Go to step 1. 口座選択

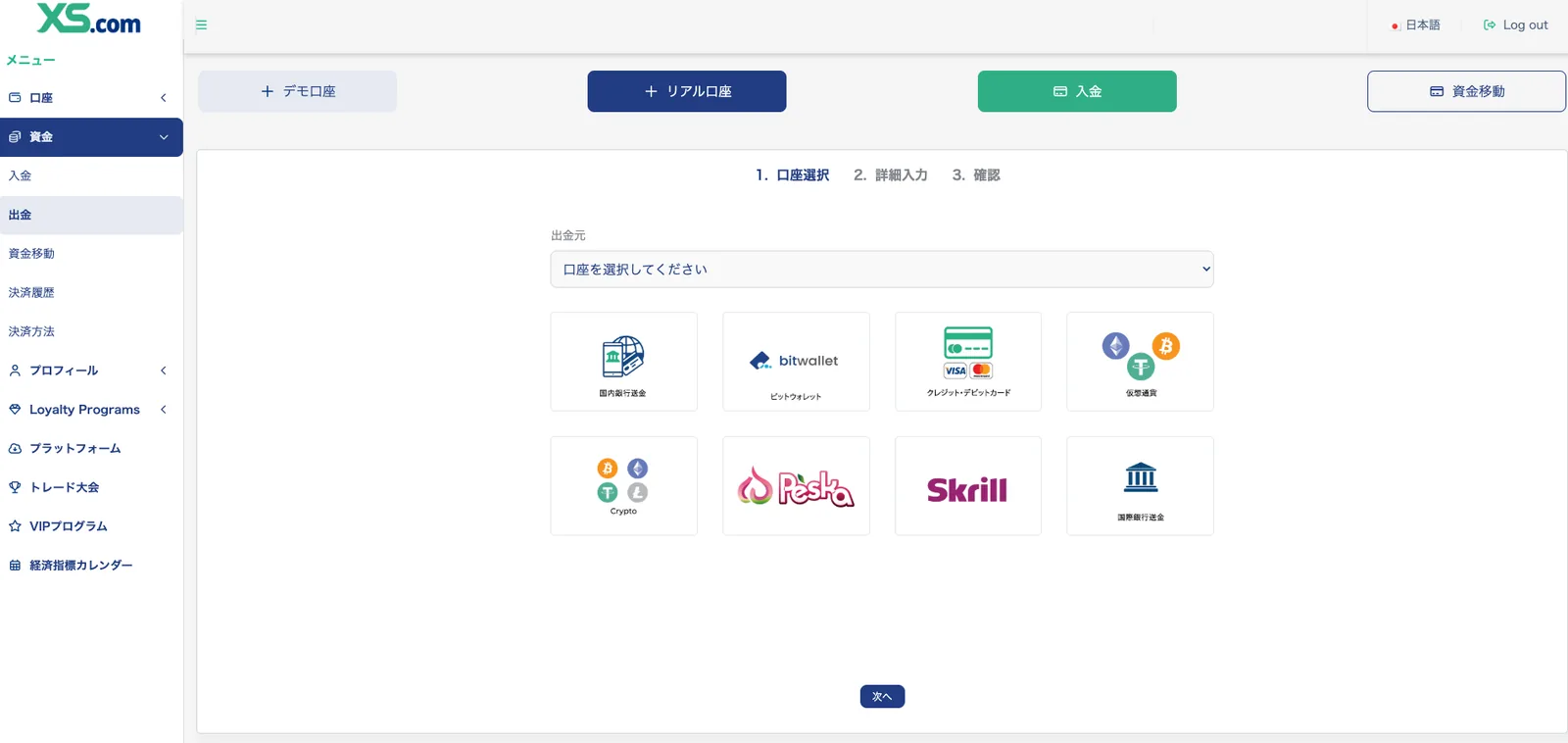click(792, 175)
